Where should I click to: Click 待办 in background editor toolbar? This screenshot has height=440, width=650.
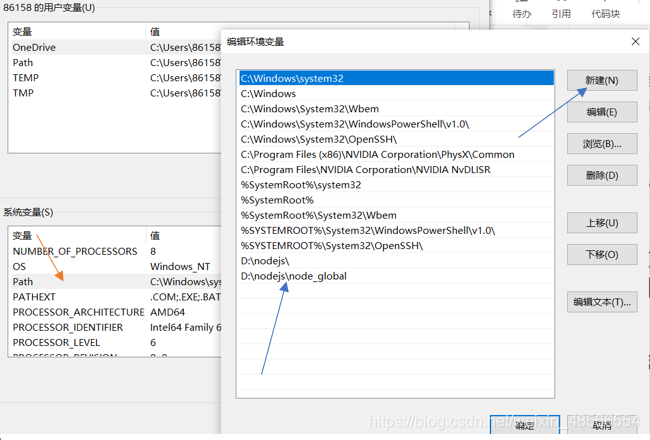tap(521, 14)
